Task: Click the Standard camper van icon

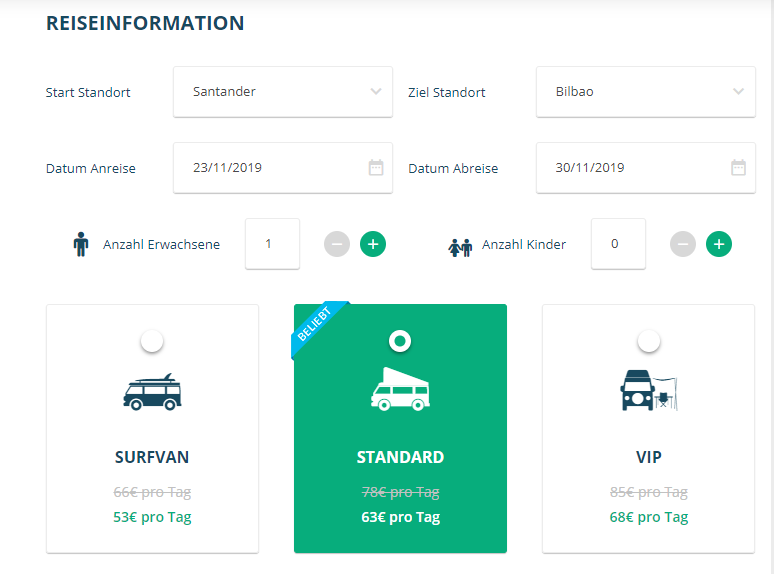Action: pos(400,389)
